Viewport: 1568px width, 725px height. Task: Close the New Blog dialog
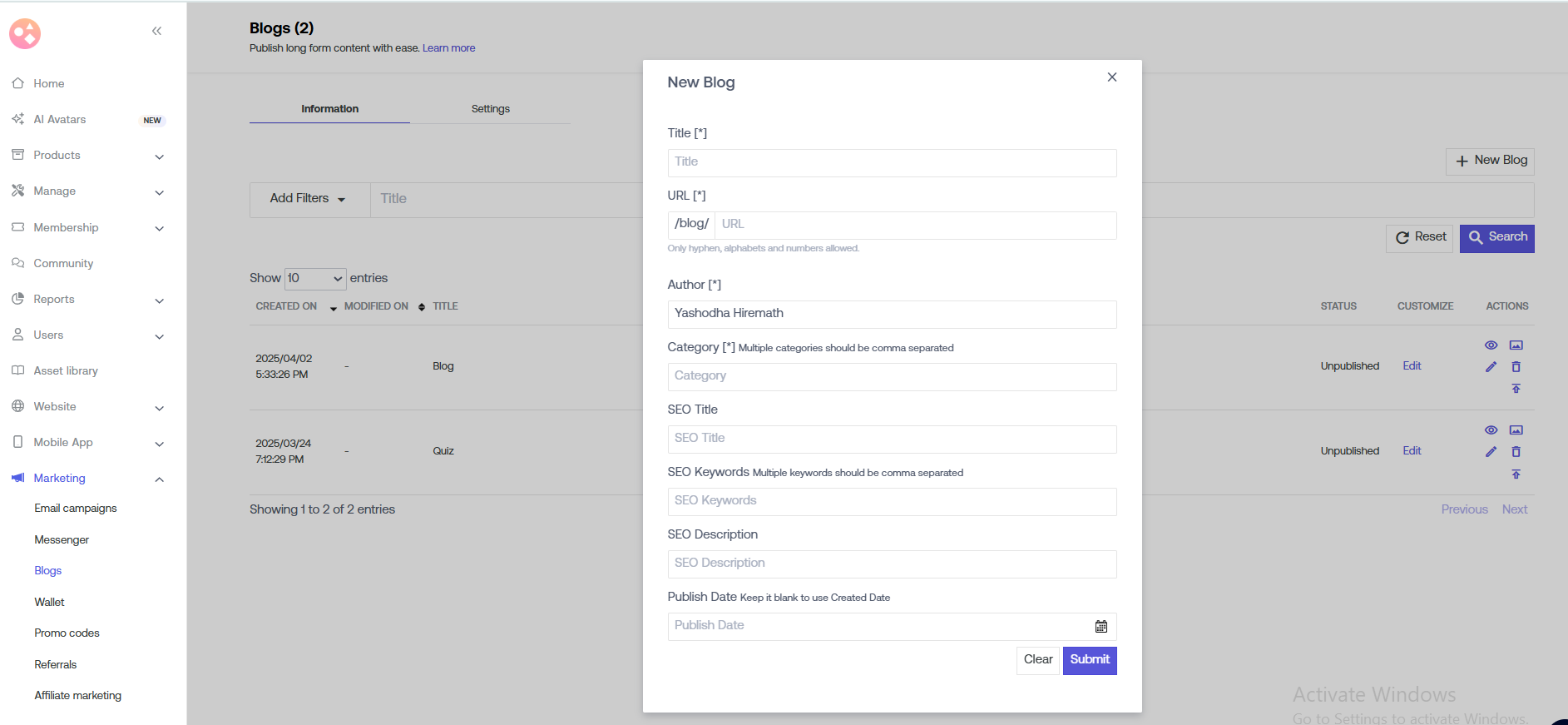click(1111, 77)
